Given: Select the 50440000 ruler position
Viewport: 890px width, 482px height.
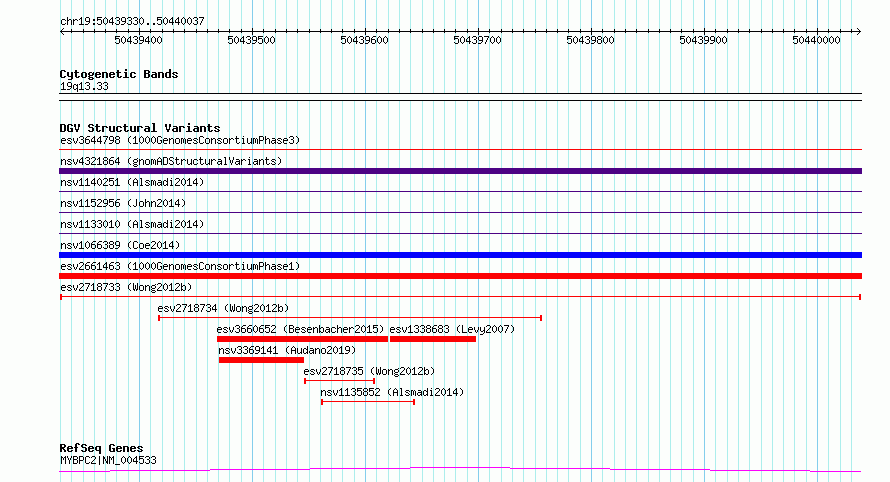Looking at the screenshot, I should pos(816,40).
